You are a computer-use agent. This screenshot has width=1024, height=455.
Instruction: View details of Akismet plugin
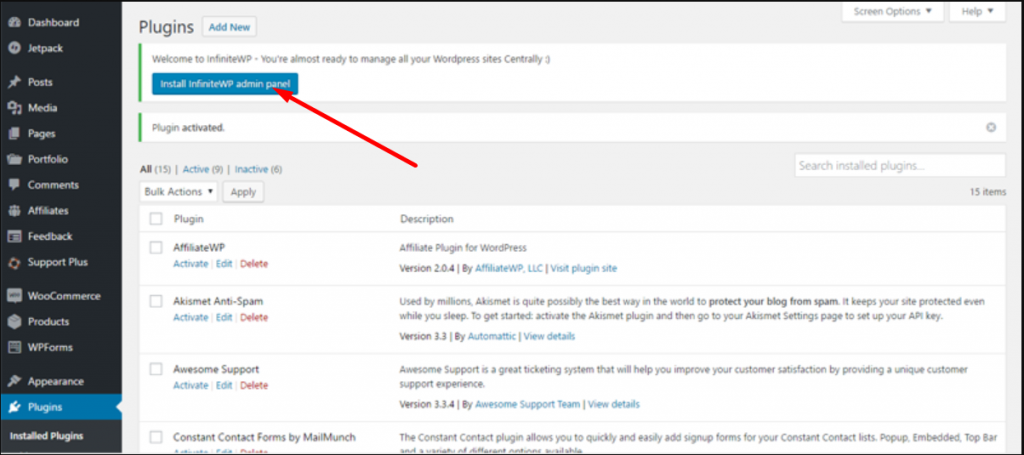(549, 336)
